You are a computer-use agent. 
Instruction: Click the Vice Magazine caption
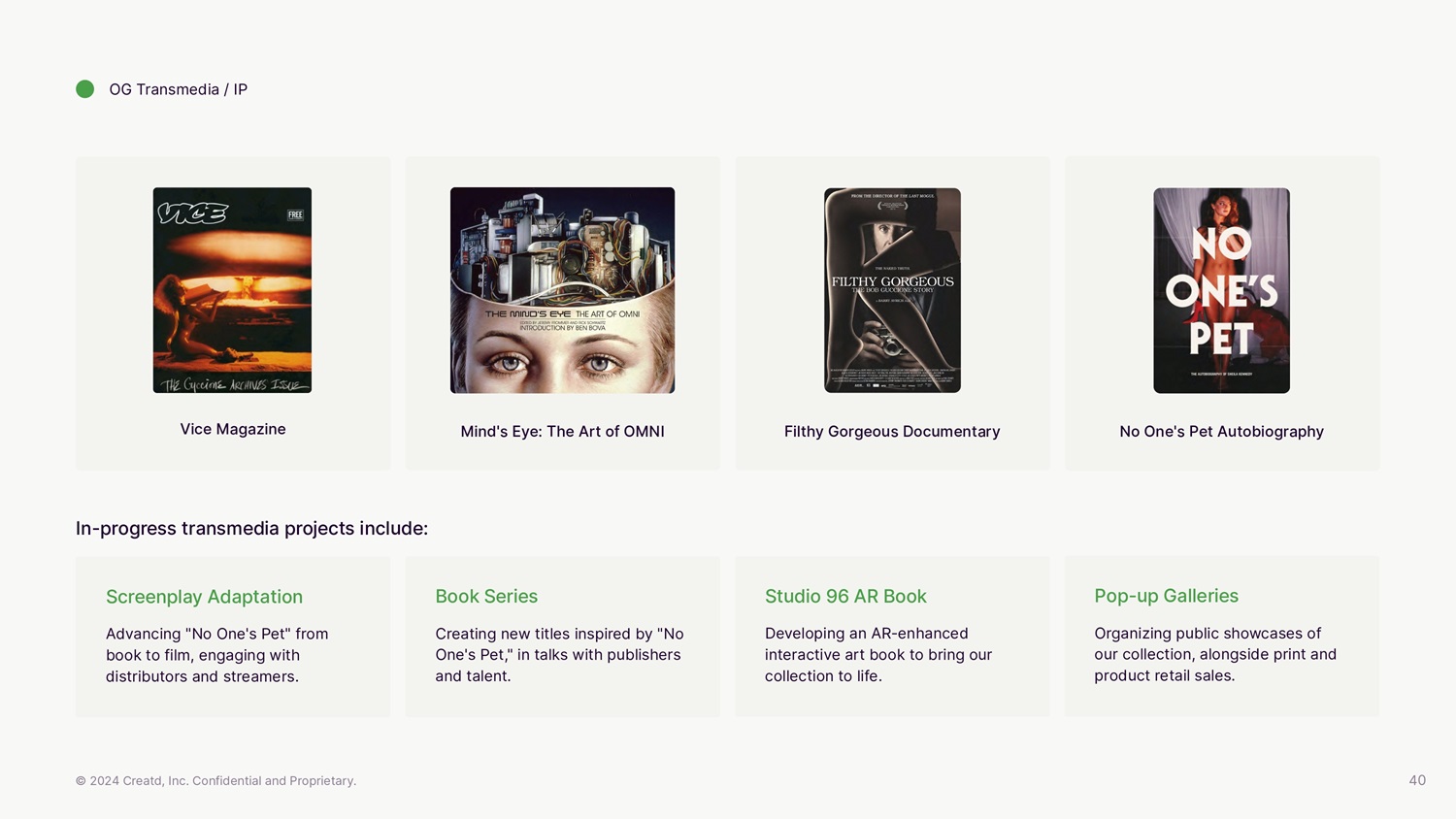[233, 429]
